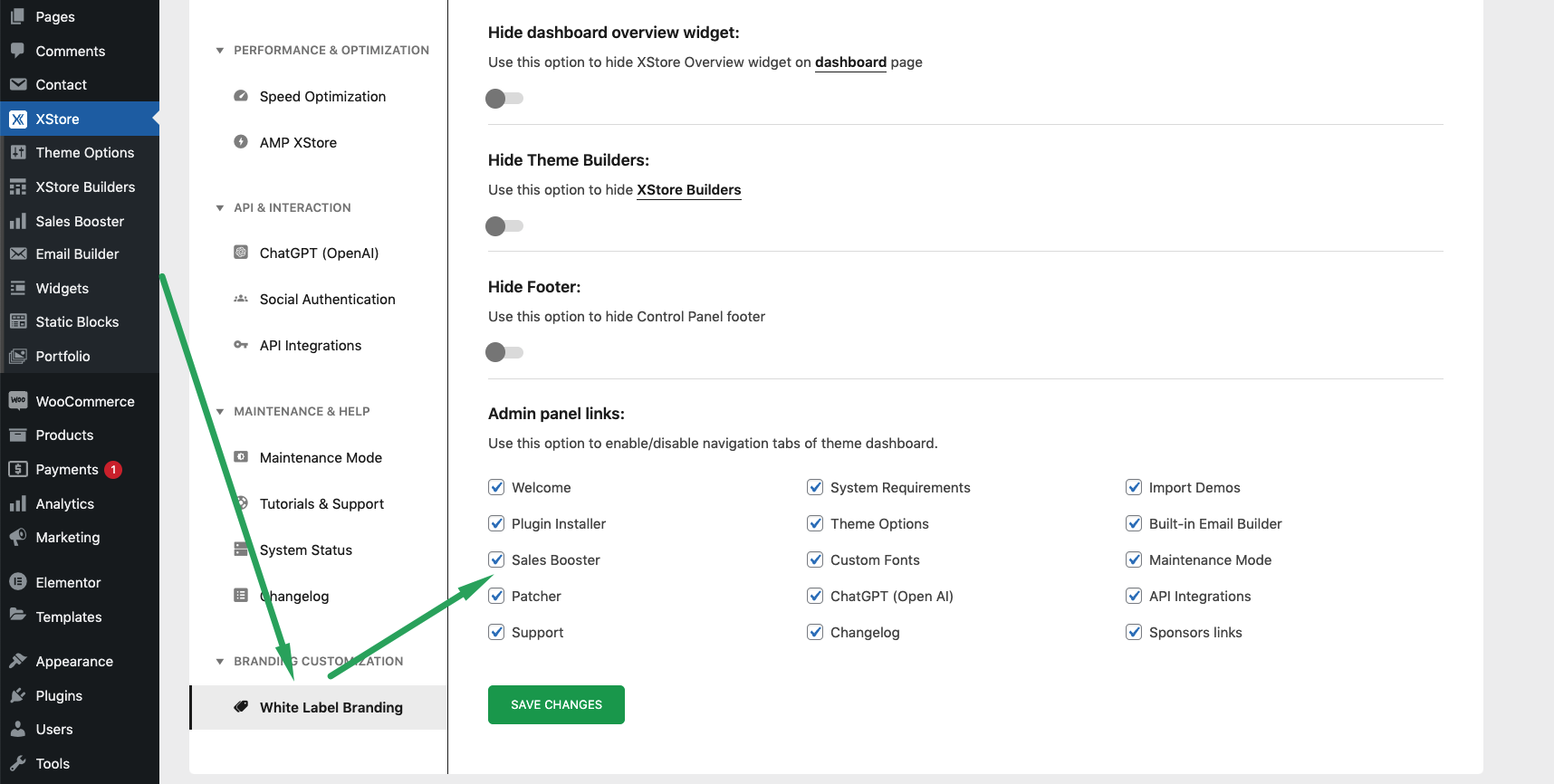Uncheck the ChatGPT (Open AI) checkbox

click(x=815, y=596)
